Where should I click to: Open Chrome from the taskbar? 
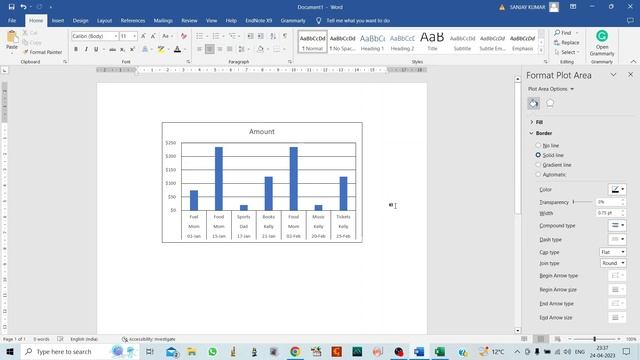click(x=295, y=351)
